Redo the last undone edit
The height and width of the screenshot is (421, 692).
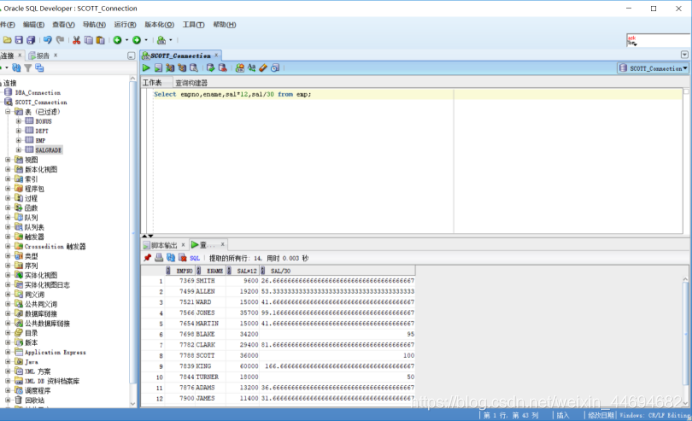point(60,40)
